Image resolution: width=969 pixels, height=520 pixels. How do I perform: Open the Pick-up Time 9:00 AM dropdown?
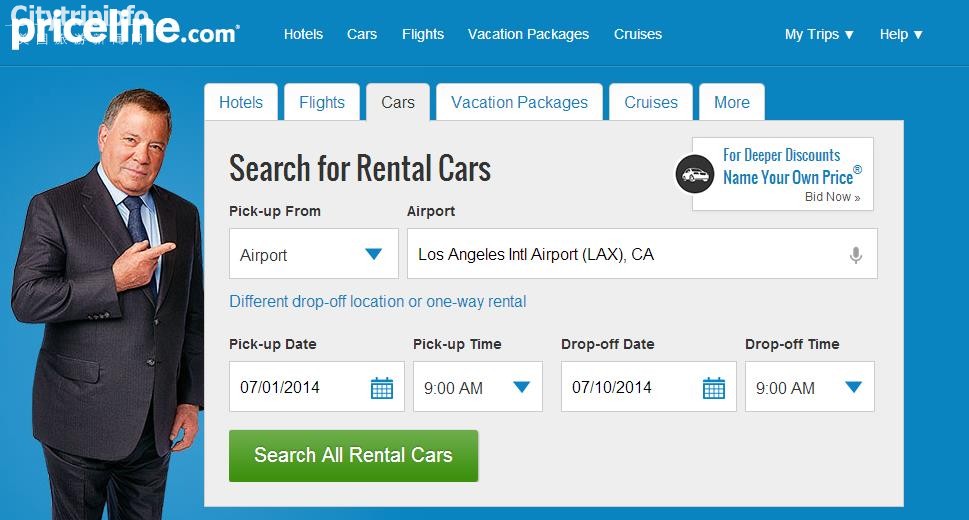point(478,387)
